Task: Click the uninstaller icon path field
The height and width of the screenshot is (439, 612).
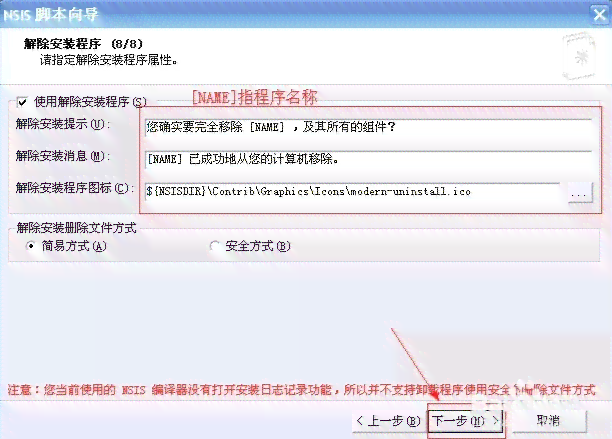Action: click(x=352, y=192)
